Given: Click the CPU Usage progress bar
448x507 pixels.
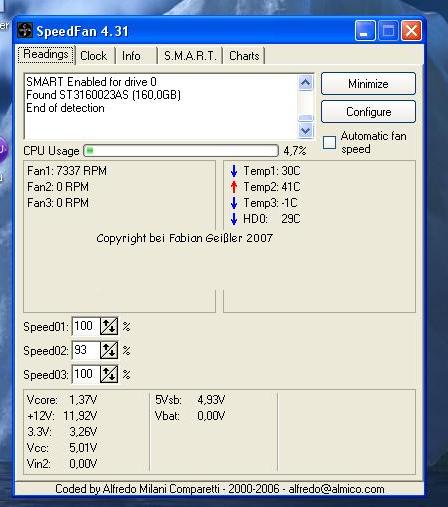Looking at the screenshot, I should tap(181, 151).
